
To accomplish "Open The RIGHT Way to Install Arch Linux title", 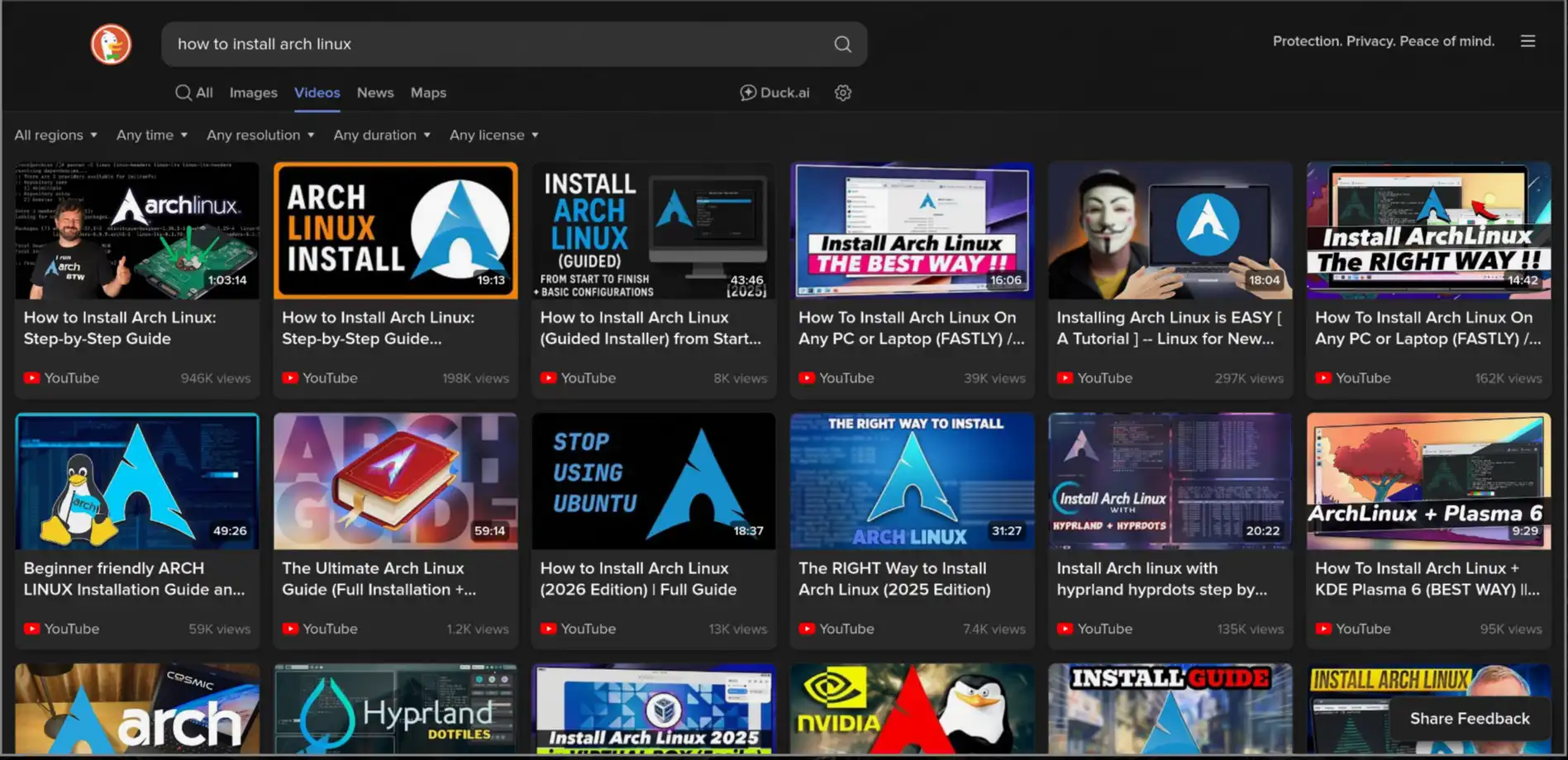I will click(894, 579).
